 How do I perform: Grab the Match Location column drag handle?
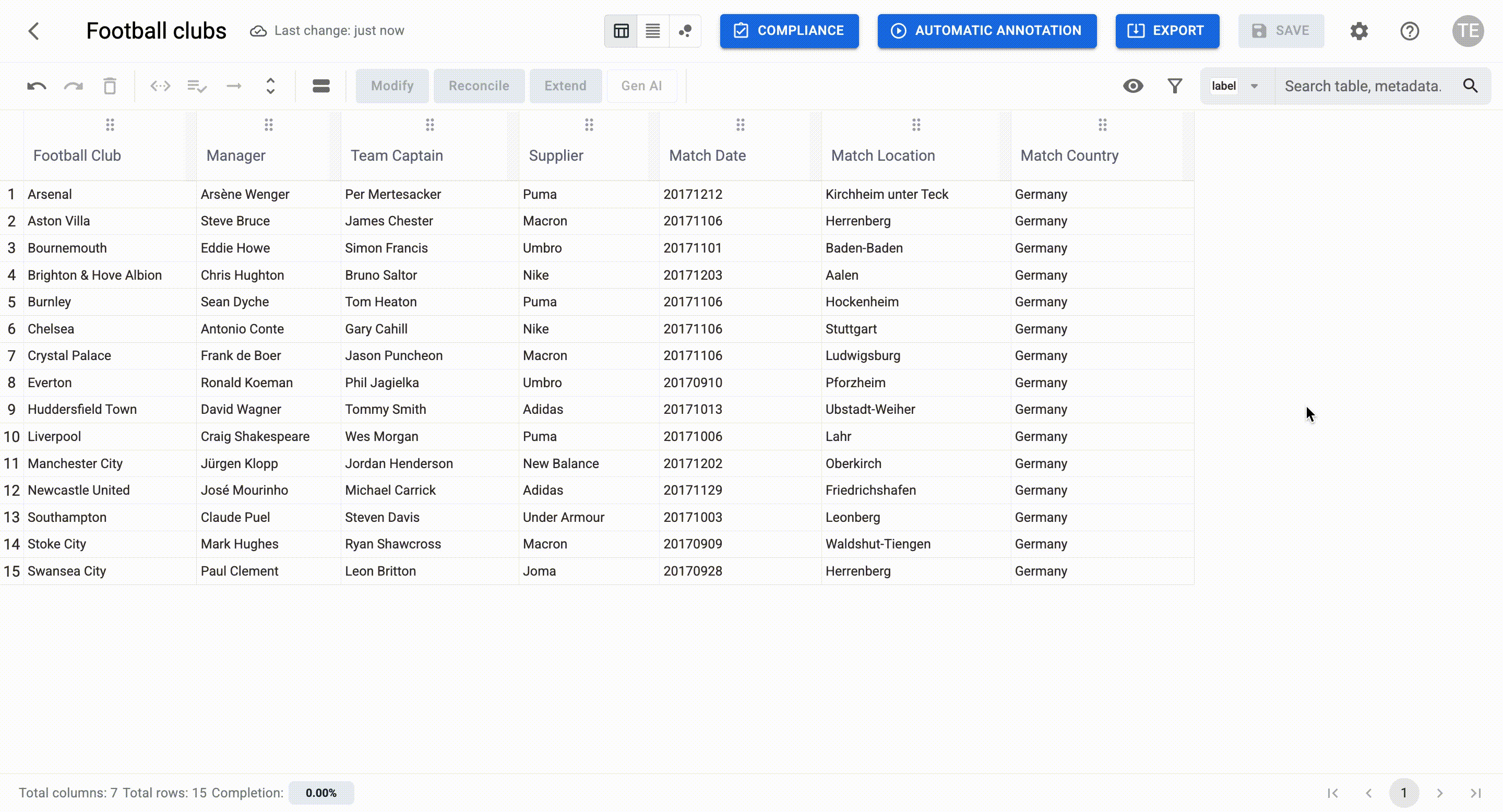coord(916,125)
